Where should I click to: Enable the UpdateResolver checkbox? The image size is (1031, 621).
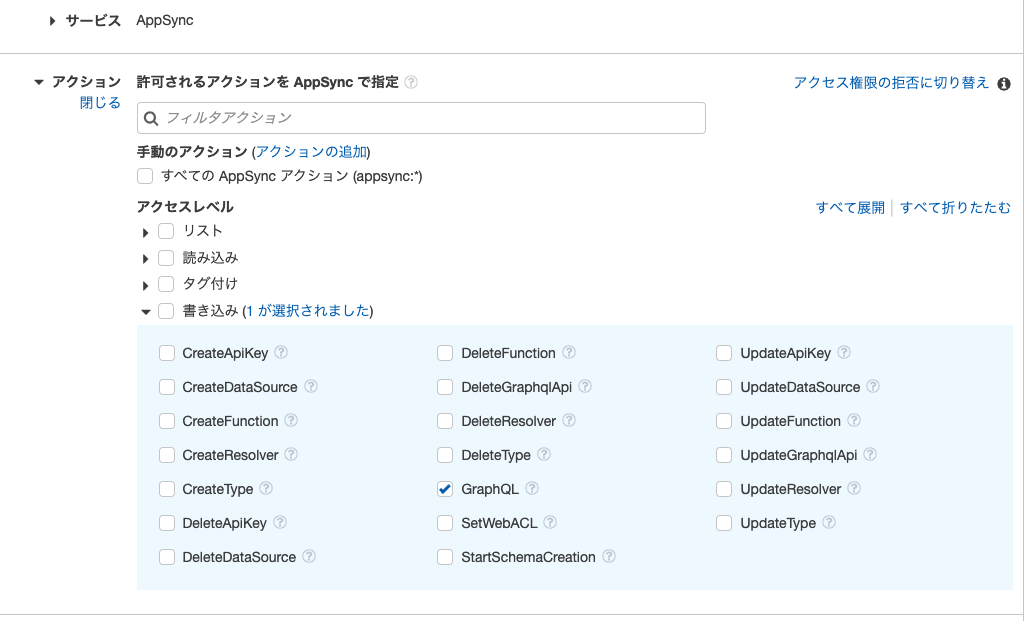724,489
